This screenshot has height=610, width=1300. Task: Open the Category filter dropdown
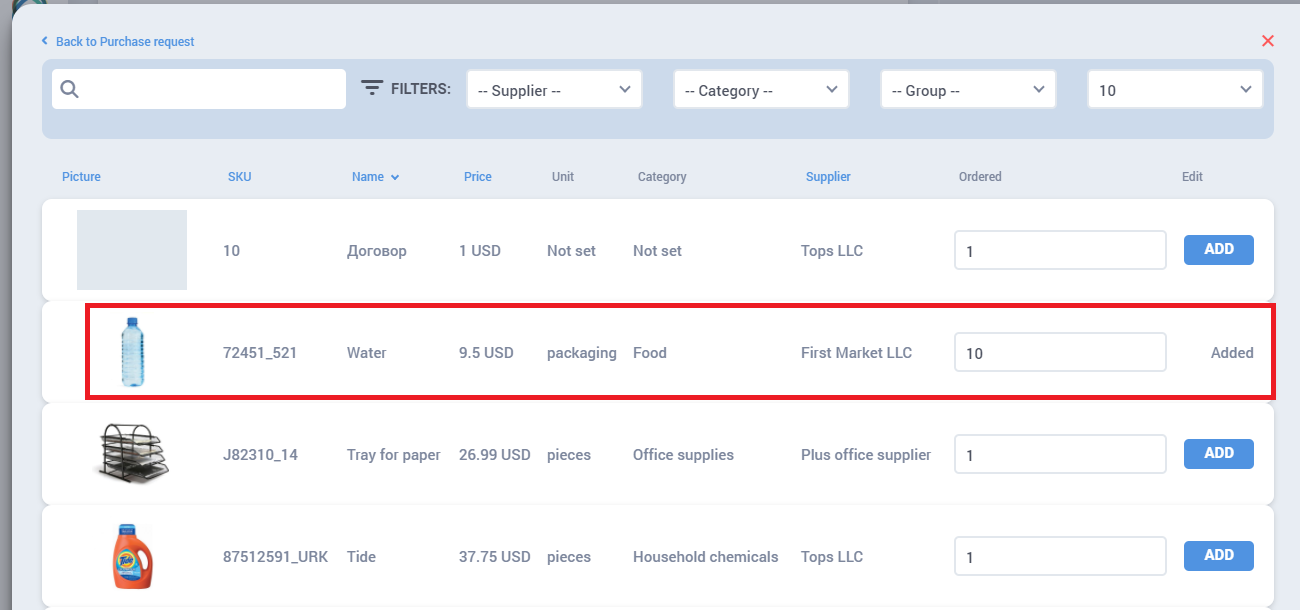tap(761, 89)
